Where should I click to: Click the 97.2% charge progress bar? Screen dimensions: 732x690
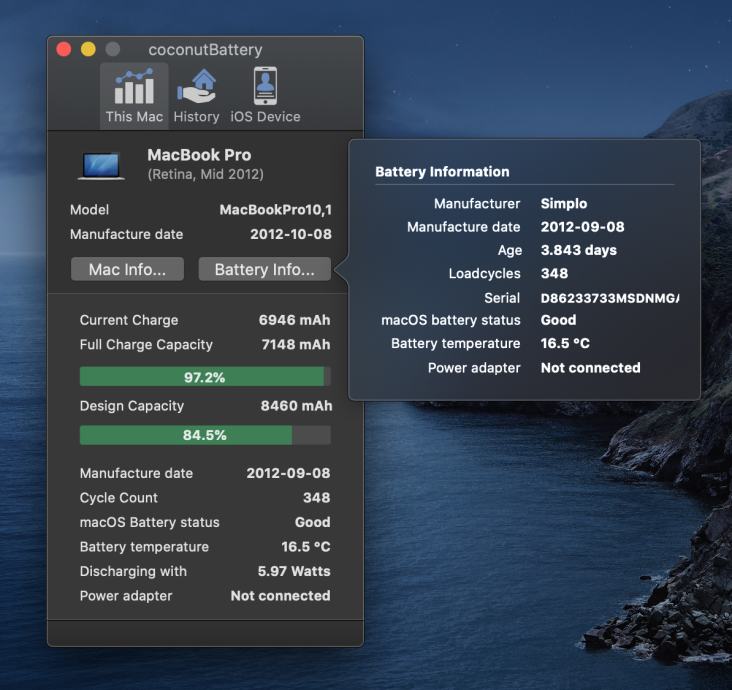(x=205, y=377)
